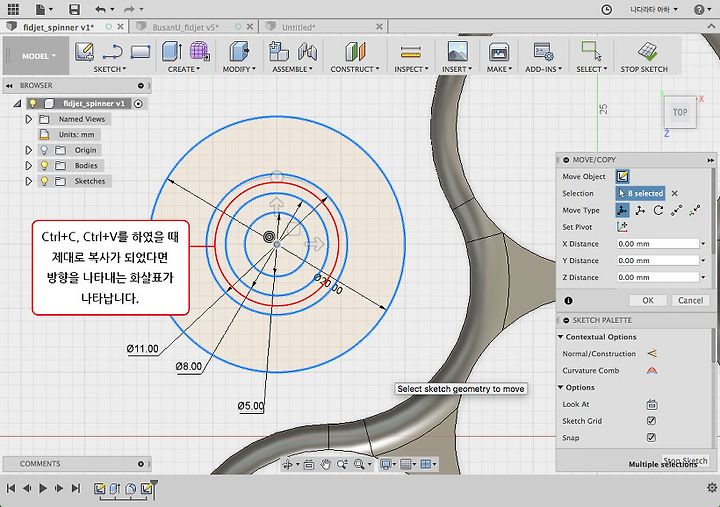Activate fidjet_spinner v1 component radio button
This screenshot has width=720, height=507.
[138, 103]
